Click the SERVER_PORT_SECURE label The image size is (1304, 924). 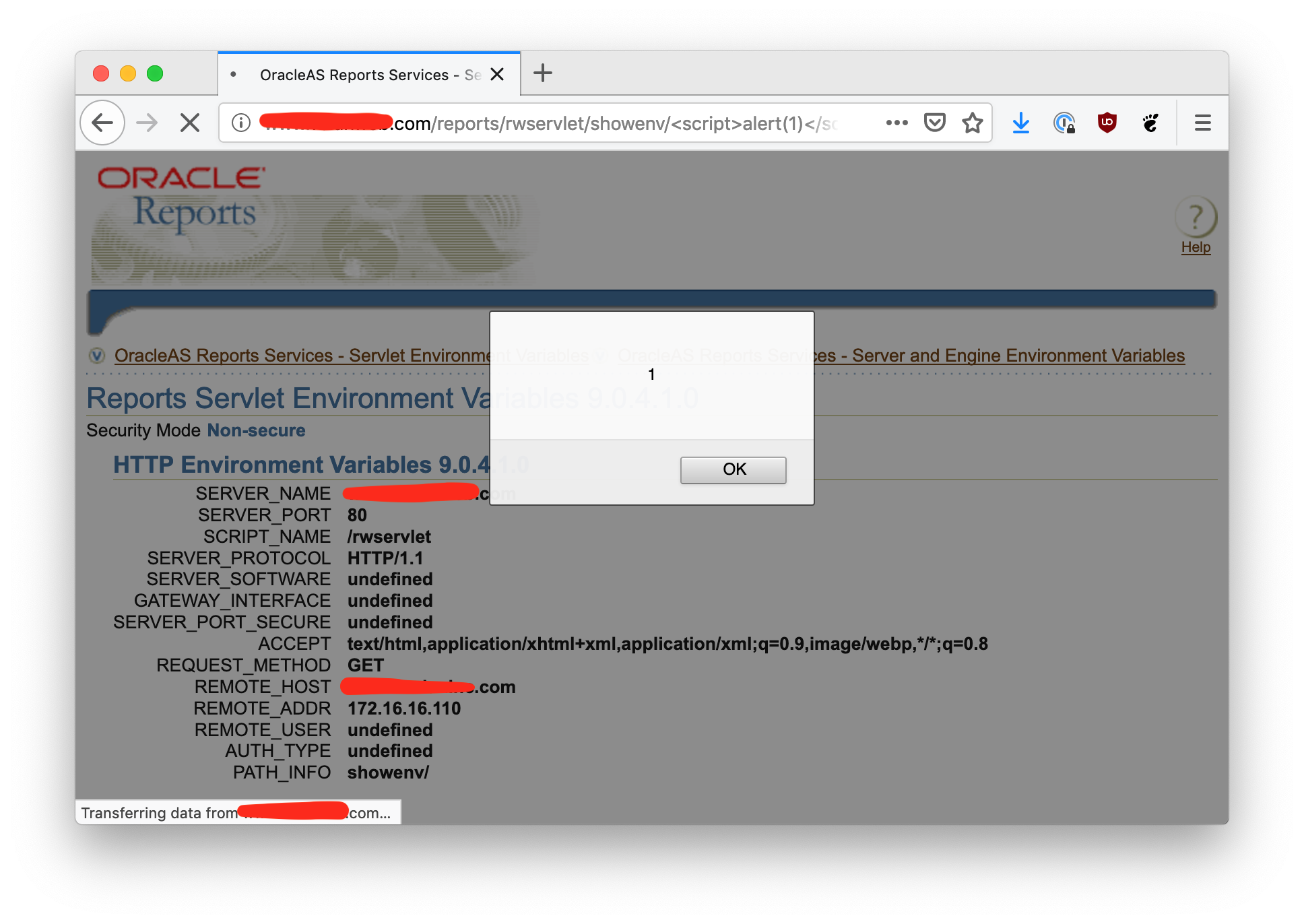click(222, 622)
